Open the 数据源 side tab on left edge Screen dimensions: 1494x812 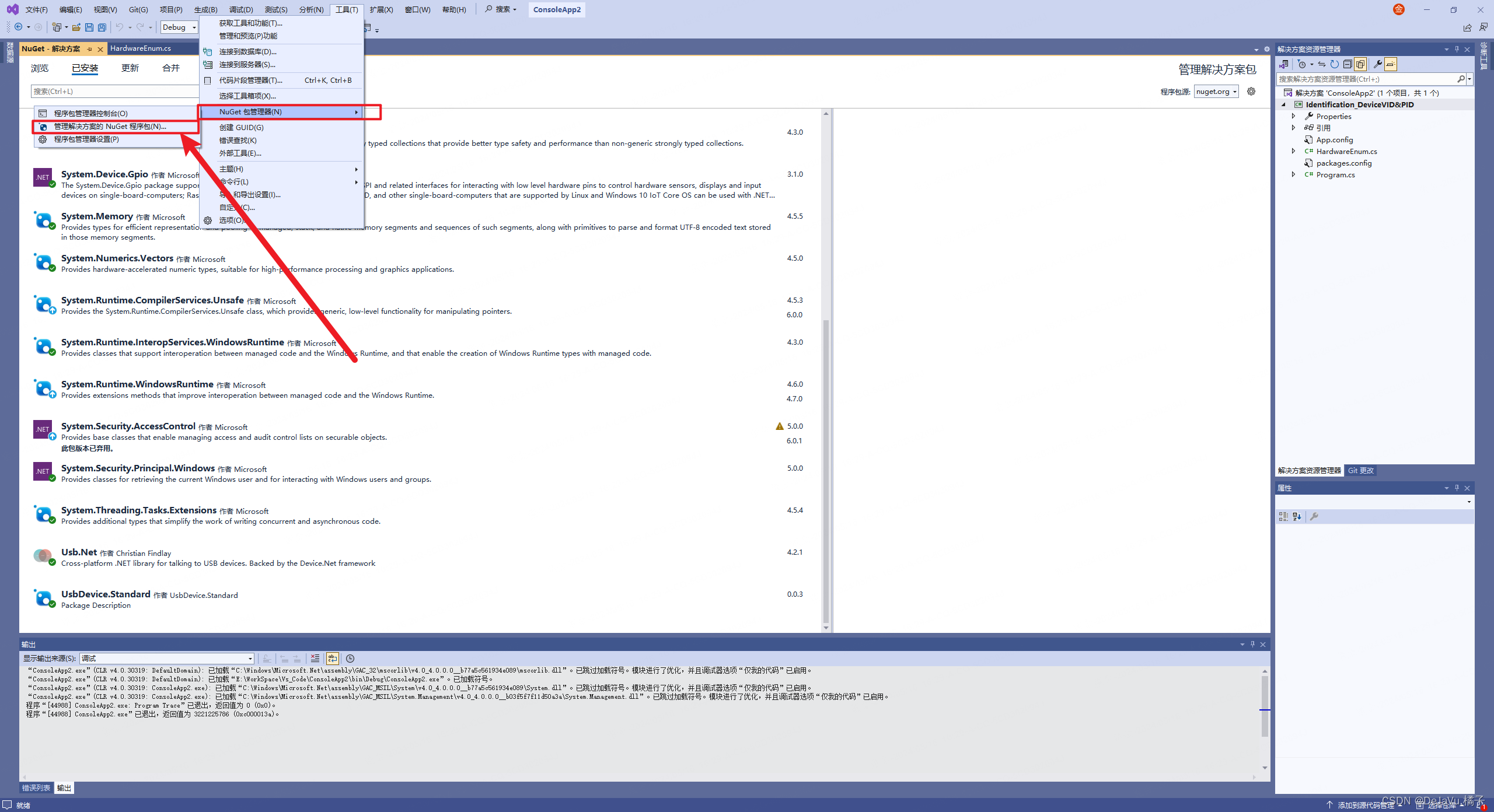click(9, 52)
